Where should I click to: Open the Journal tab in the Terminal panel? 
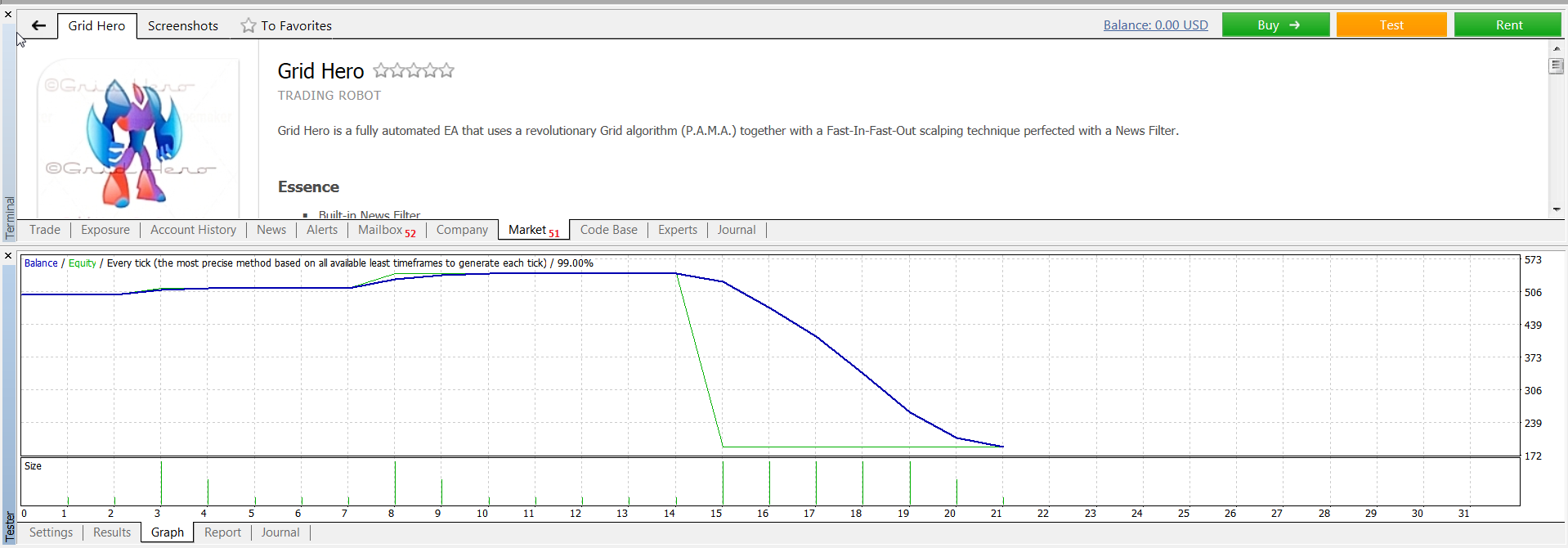pyautogui.click(x=736, y=230)
